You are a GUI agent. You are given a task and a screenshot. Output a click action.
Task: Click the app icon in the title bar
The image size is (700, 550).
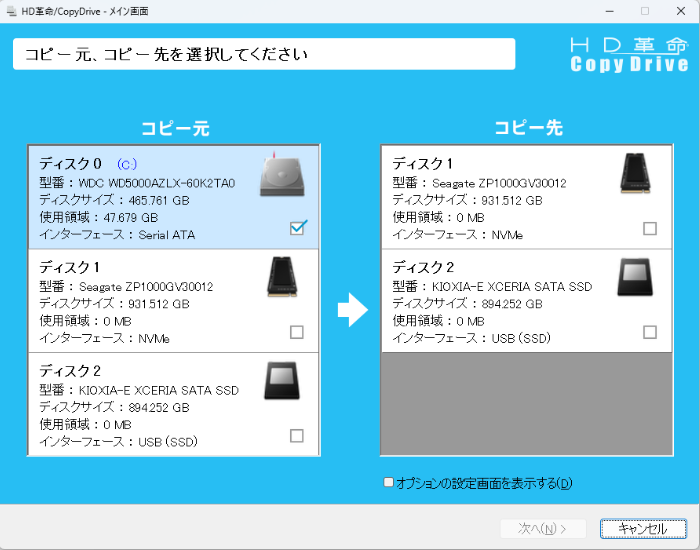click(10, 10)
